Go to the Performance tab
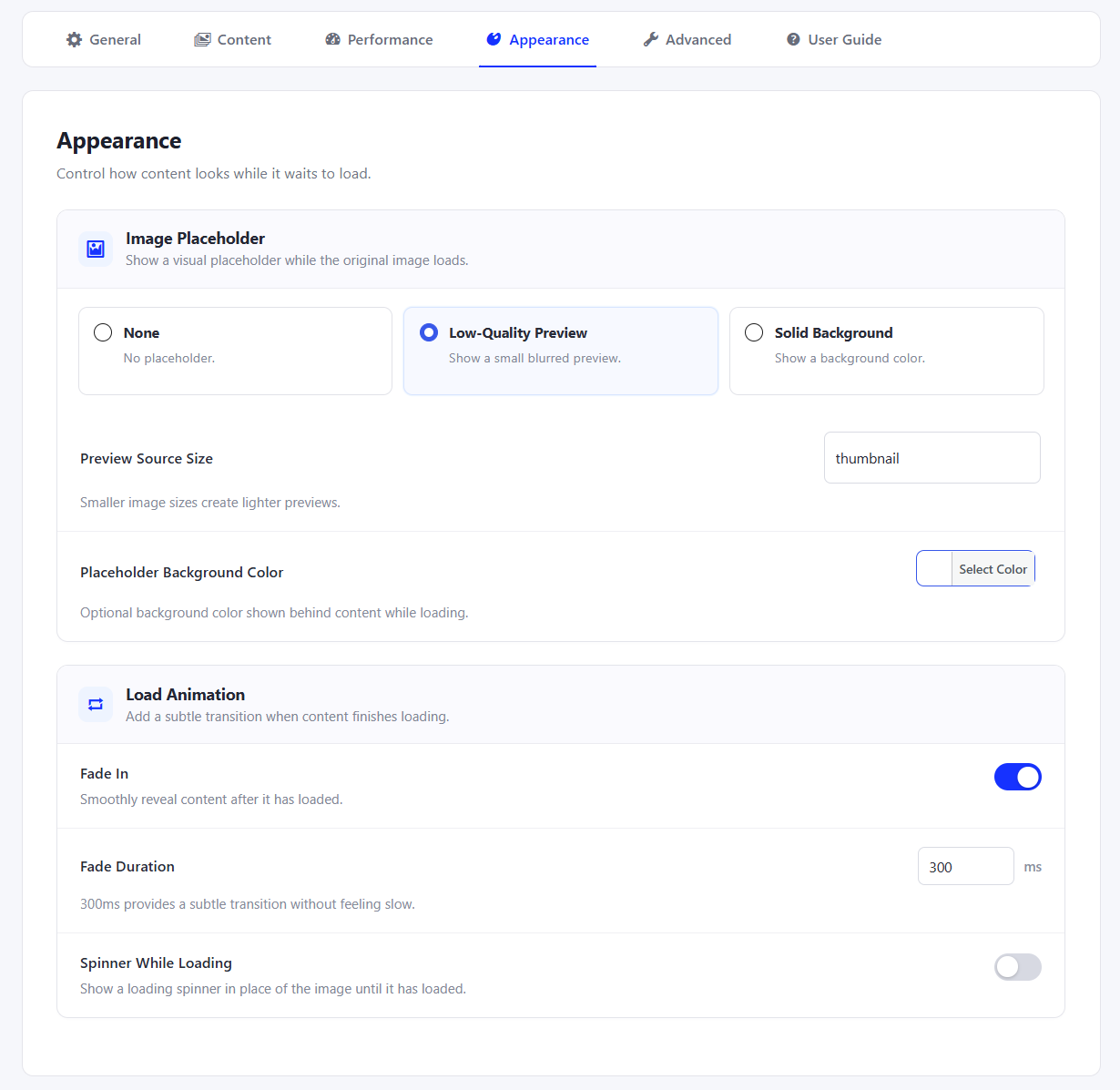This screenshot has width=1120, height=1090. [379, 39]
